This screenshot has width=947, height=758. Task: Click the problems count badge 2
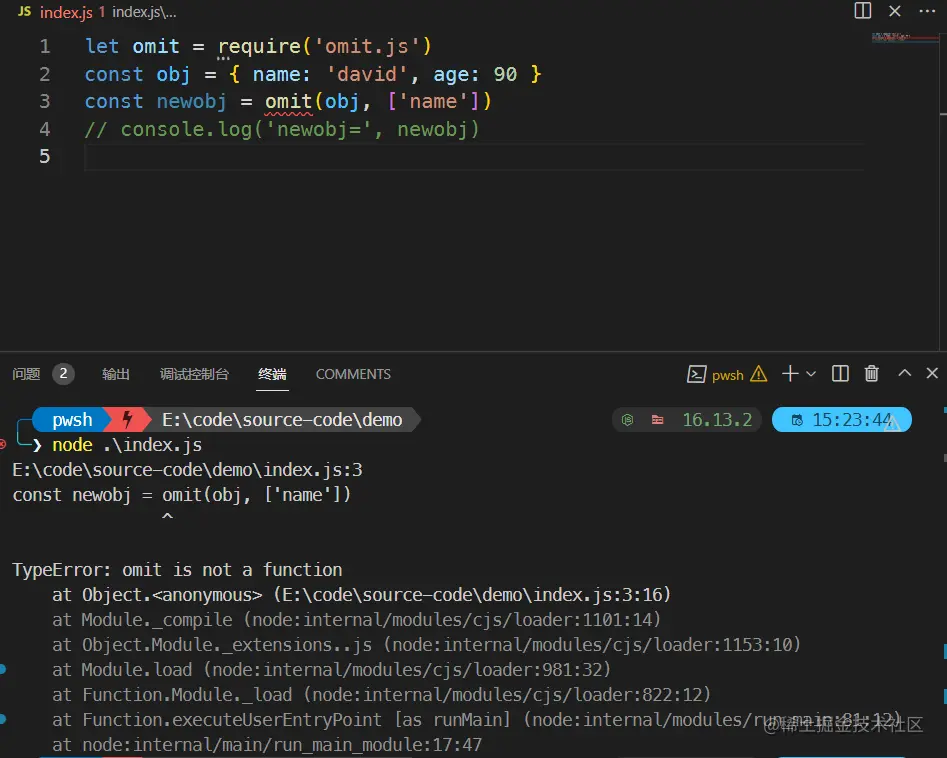63,374
